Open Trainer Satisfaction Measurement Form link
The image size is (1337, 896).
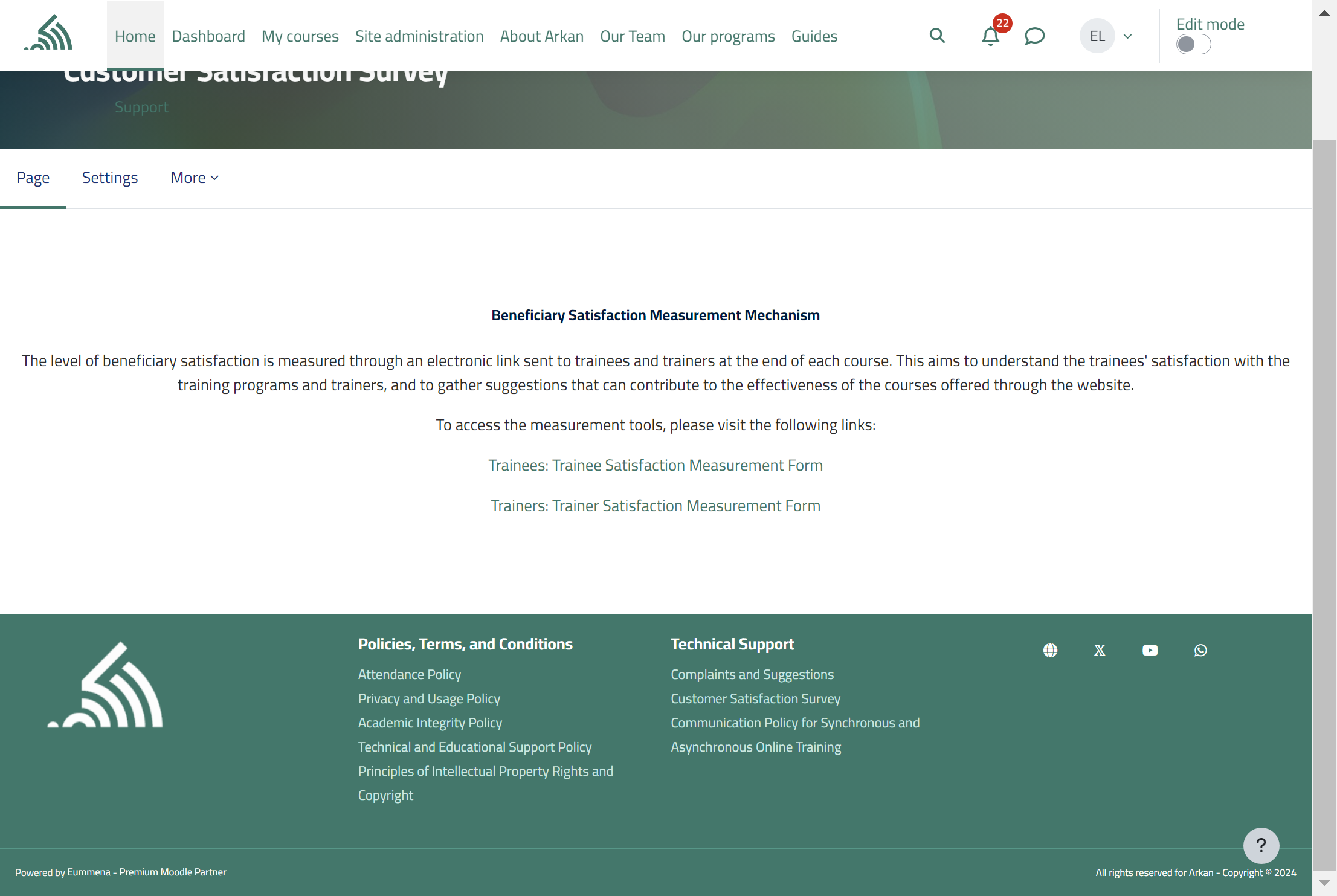pos(656,506)
